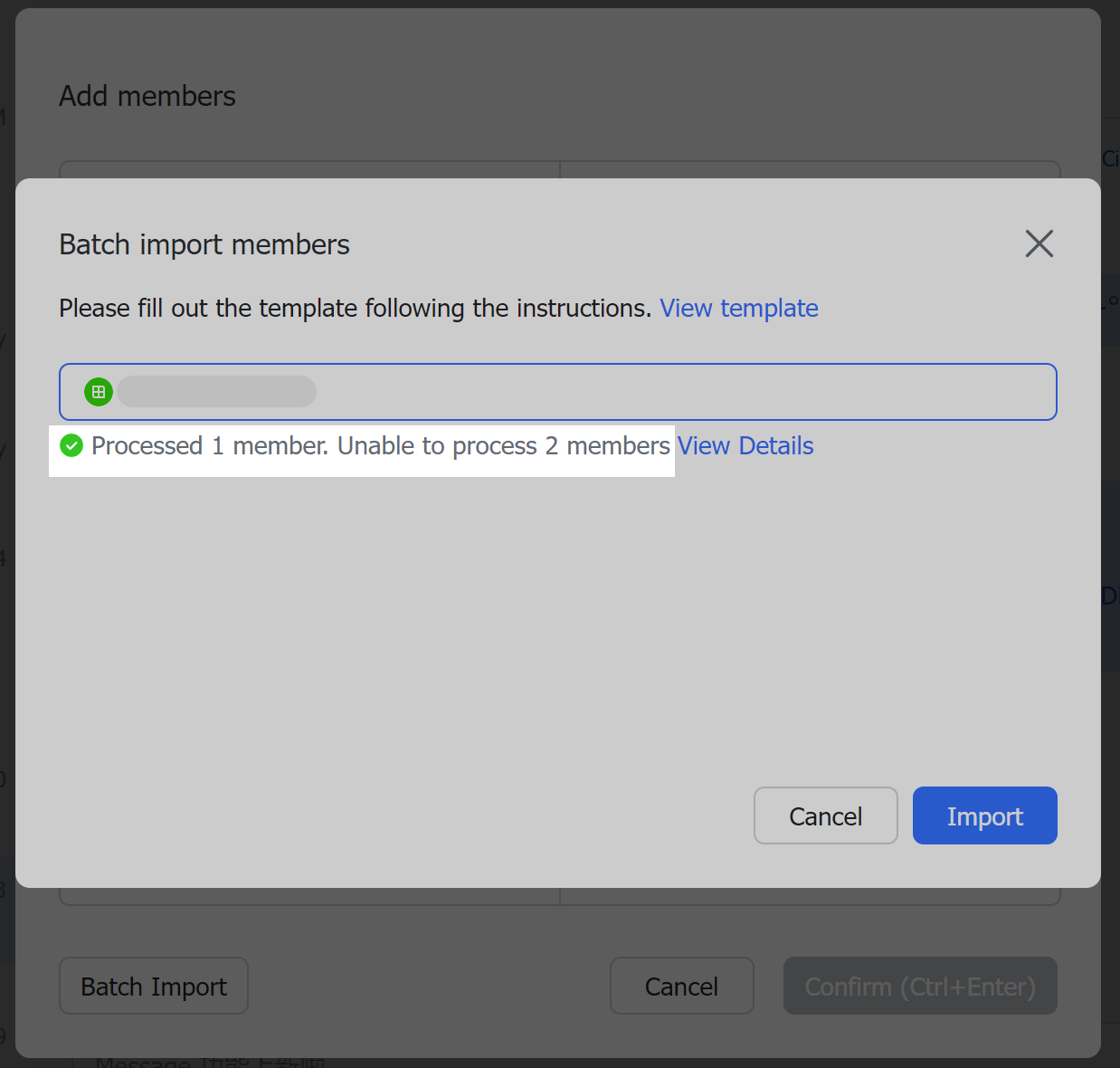Click the Add members heading
This screenshot has width=1120, height=1068.
click(x=147, y=95)
